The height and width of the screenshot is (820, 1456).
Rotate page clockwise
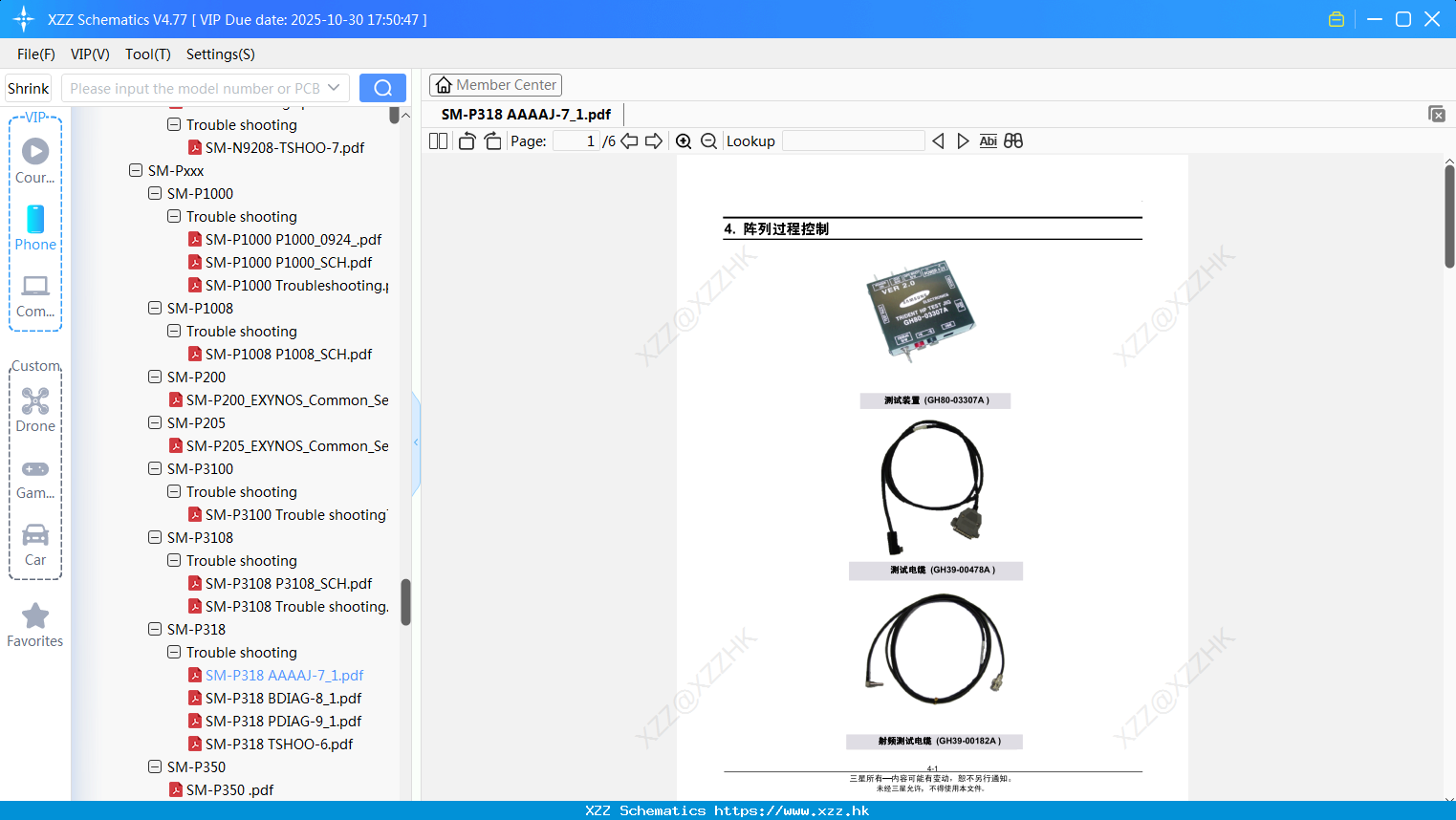(x=492, y=140)
